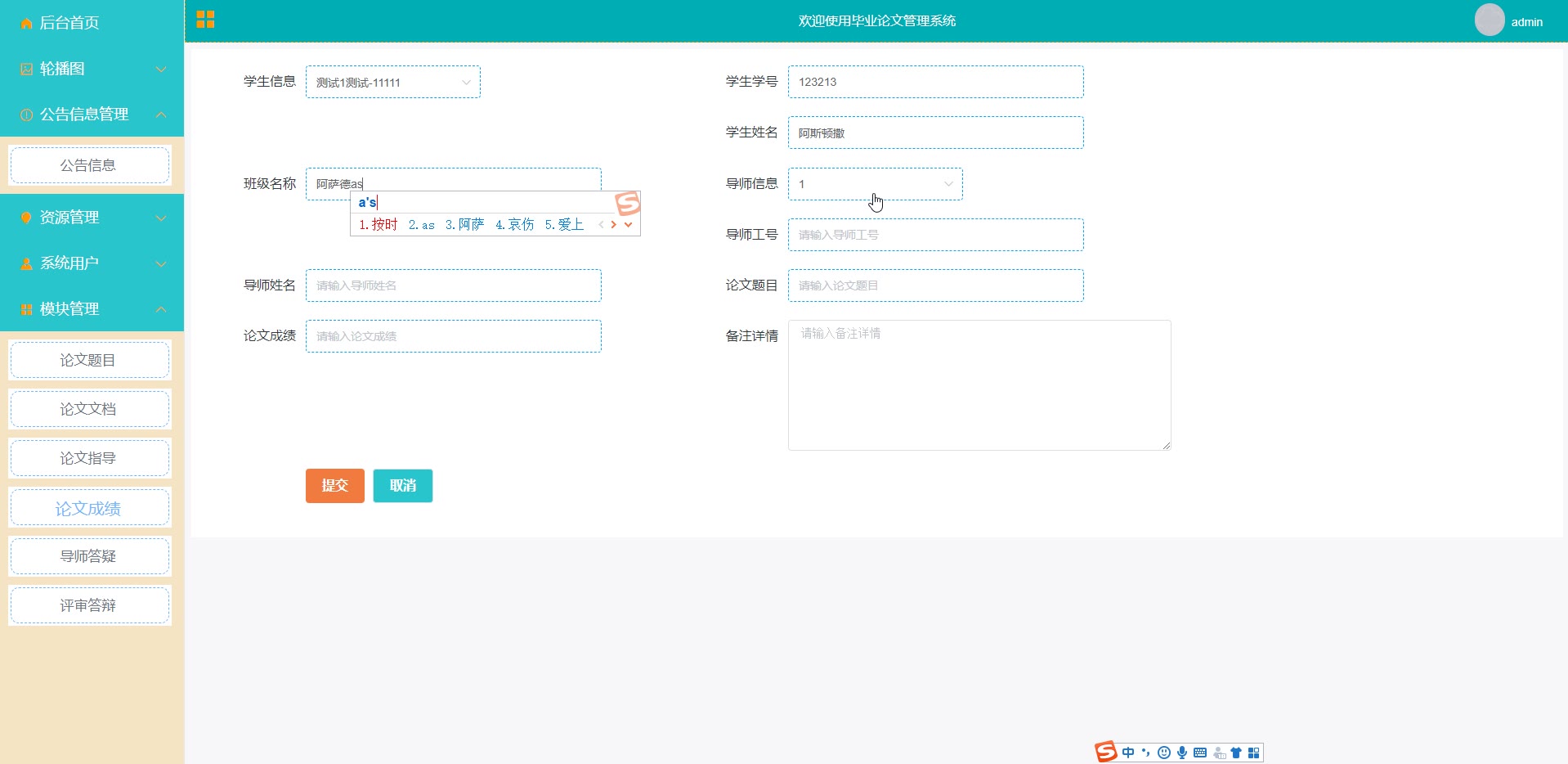The height and width of the screenshot is (764, 1568).
Task: Focus the 论文题目 input field
Action: point(936,285)
